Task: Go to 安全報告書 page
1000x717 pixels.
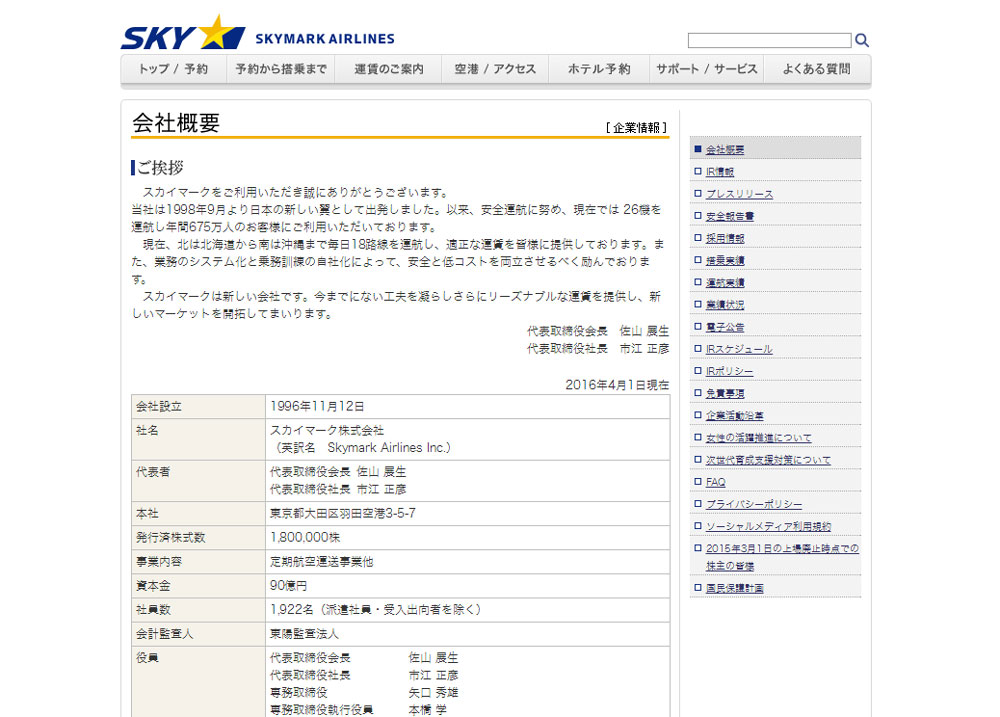Action: (730, 216)
